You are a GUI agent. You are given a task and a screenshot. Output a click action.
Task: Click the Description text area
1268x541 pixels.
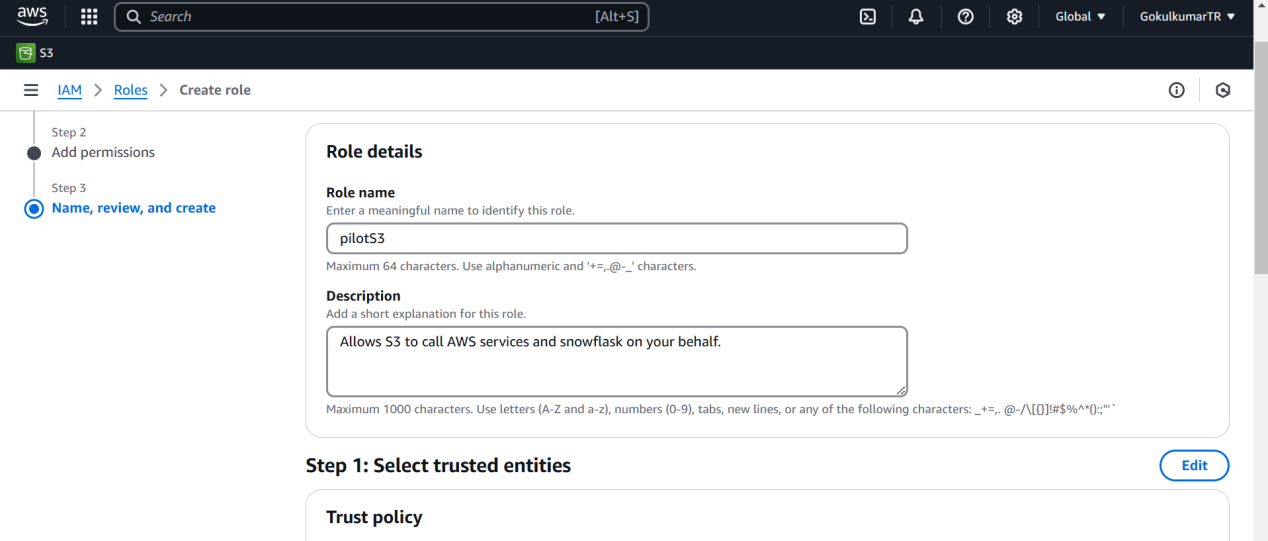[x=616, y=361]
